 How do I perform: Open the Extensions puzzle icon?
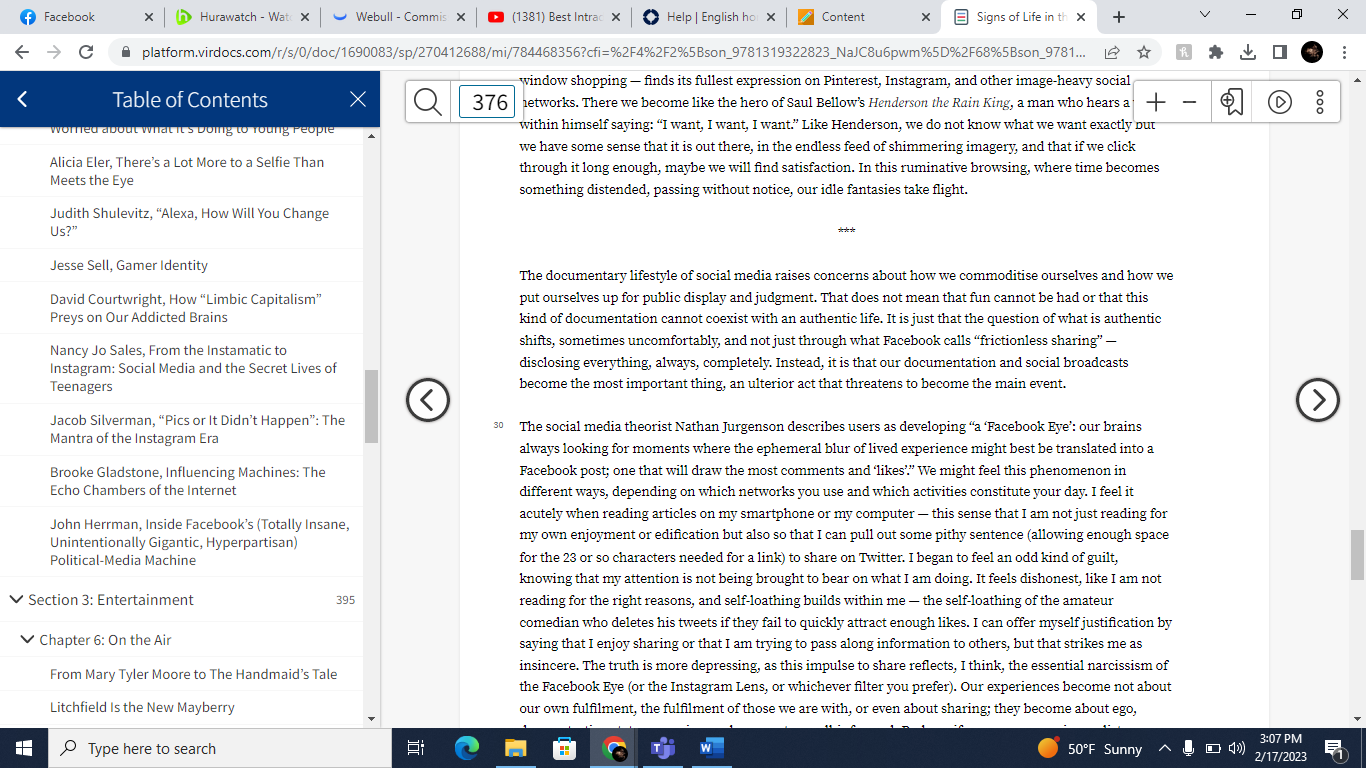[1216, 52]
